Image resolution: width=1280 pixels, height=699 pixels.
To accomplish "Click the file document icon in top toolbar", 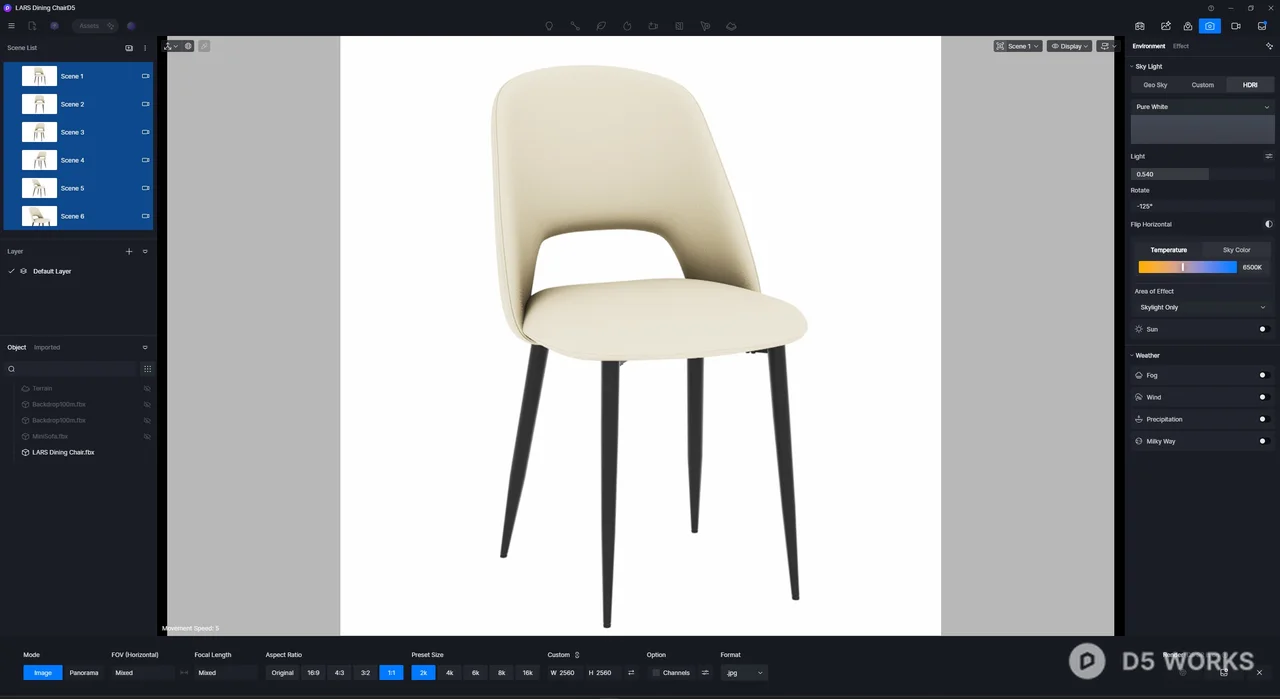I will 32,26.
